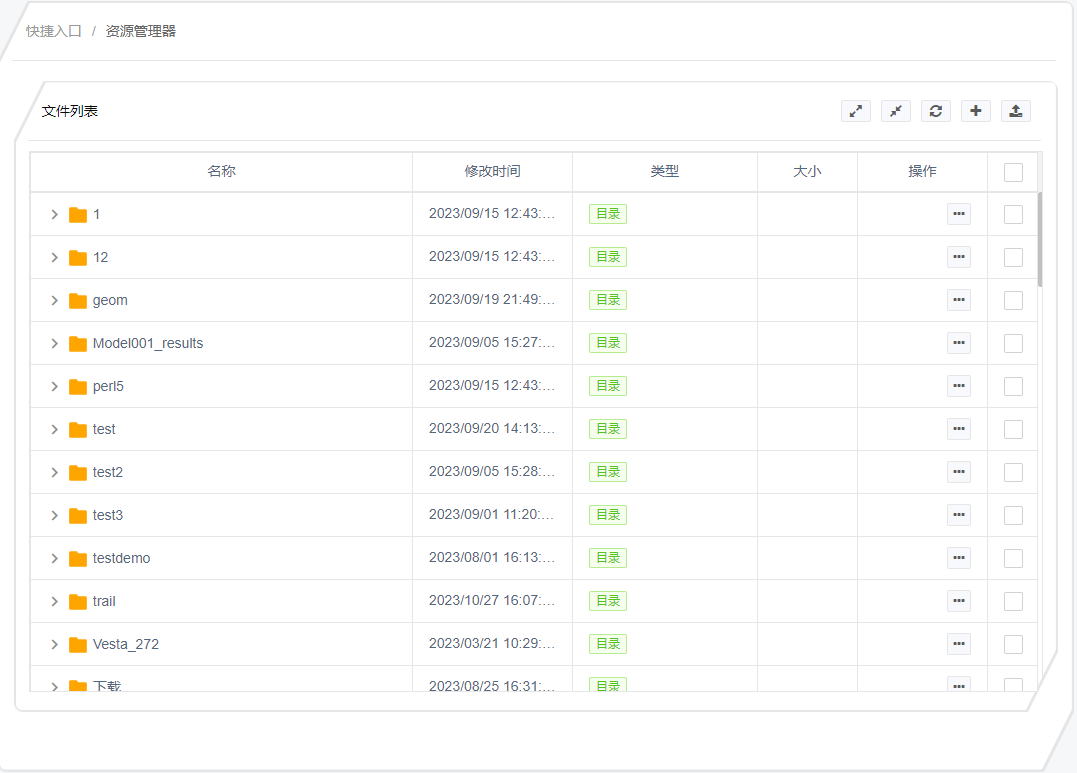Image resolution: width=1077 pixels, height=773 pixels.
Task: Click the folder icon of Model001_results
Action: [78, 344]
